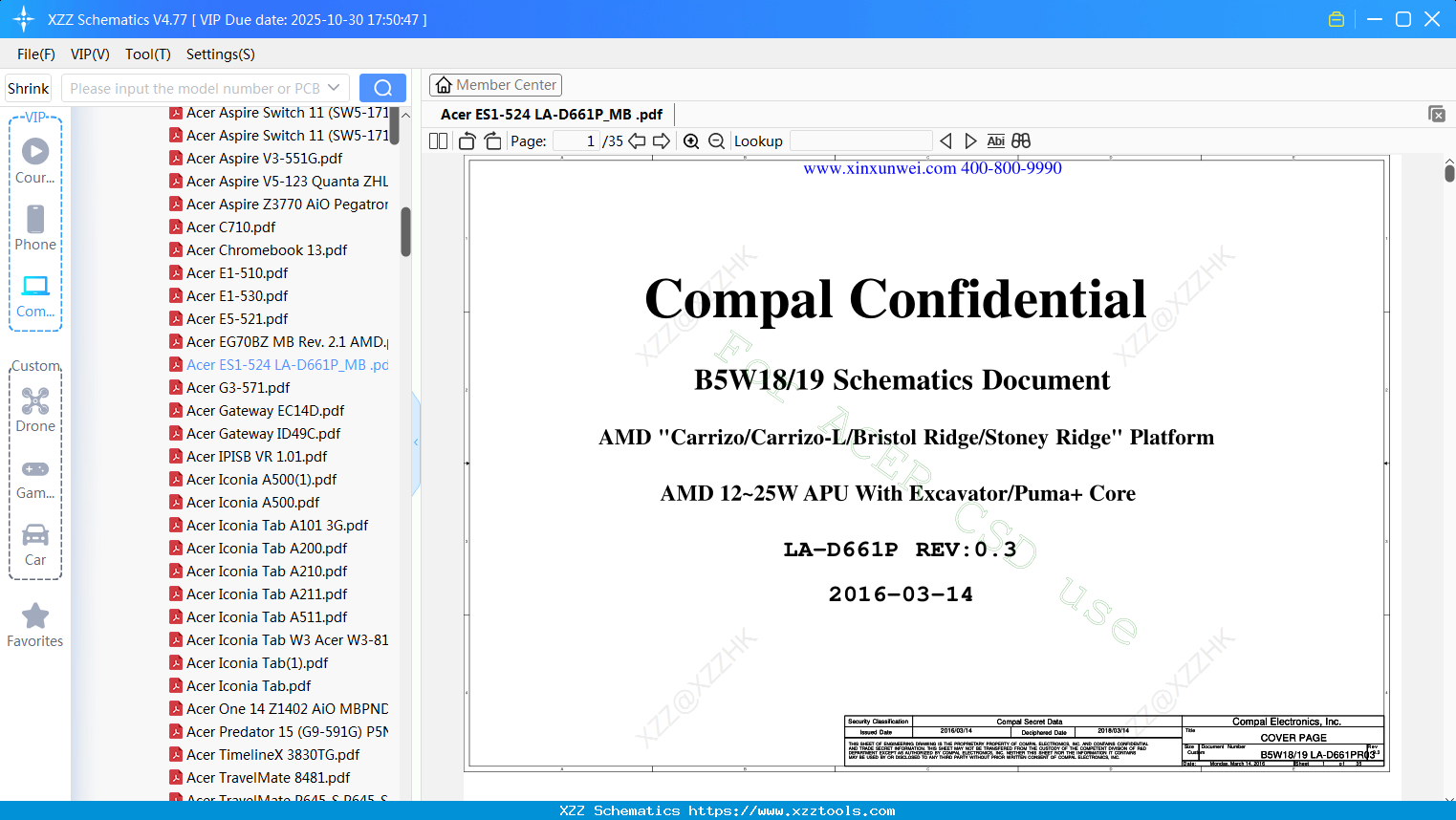1456x820 pixels.
Task: Open Member Center
Action: click(495, 85)
